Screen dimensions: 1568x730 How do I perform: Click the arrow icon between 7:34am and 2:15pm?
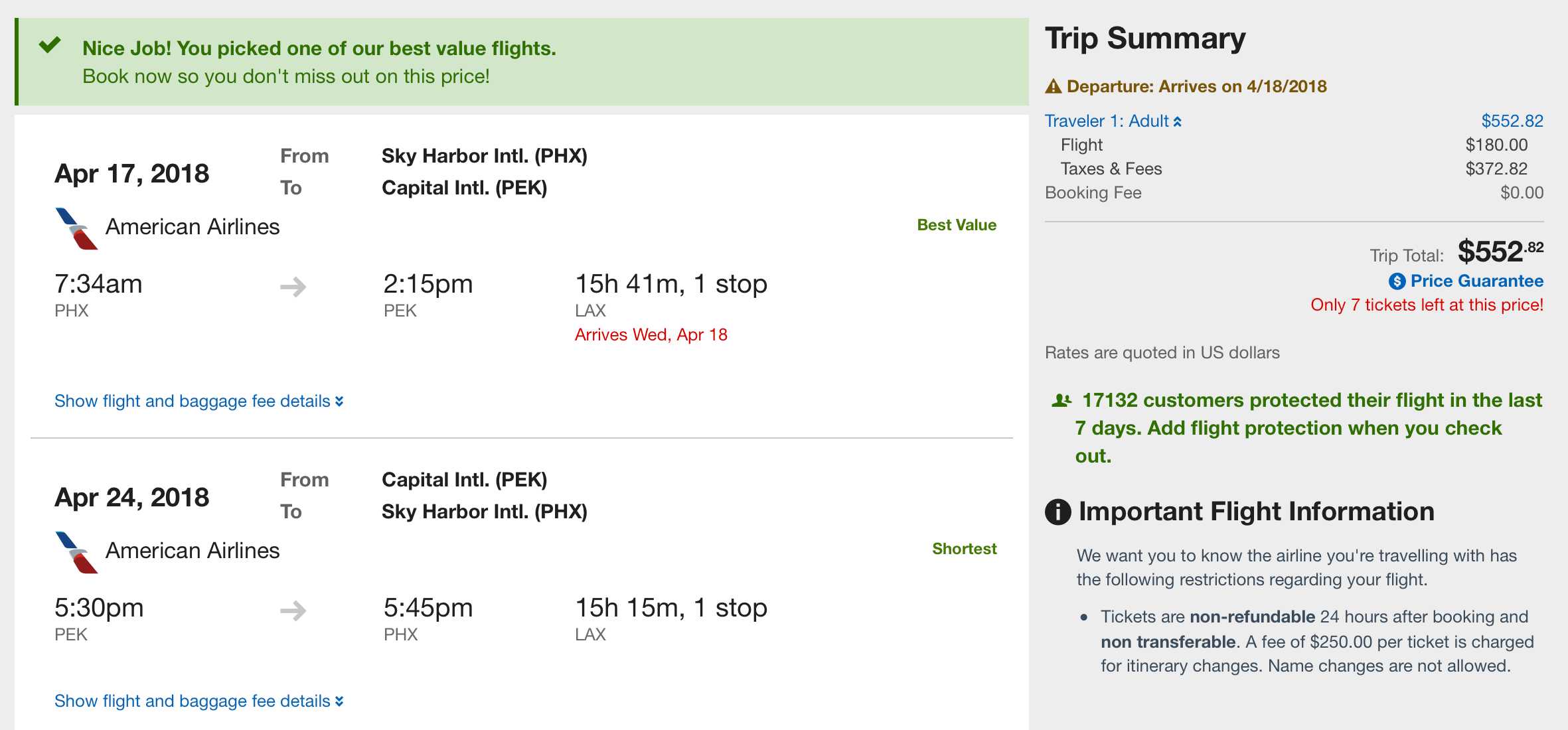pos(293,287)
